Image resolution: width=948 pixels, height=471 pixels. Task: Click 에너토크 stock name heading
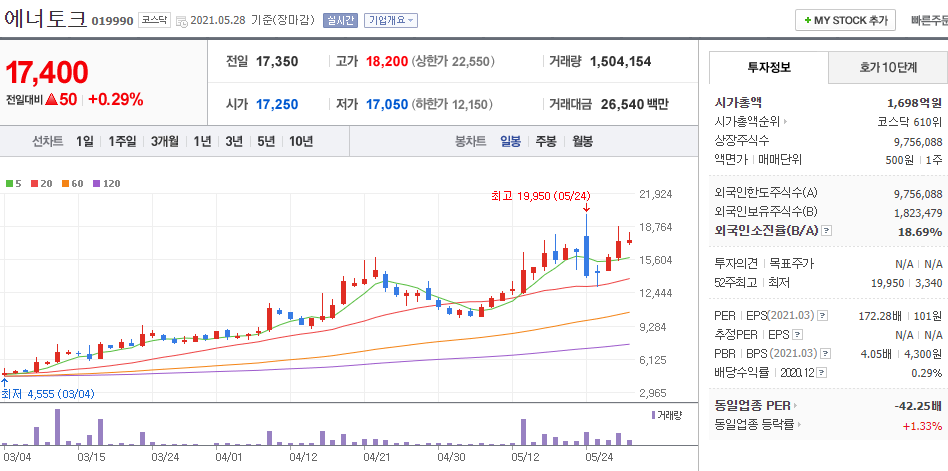tap(45, 19)
